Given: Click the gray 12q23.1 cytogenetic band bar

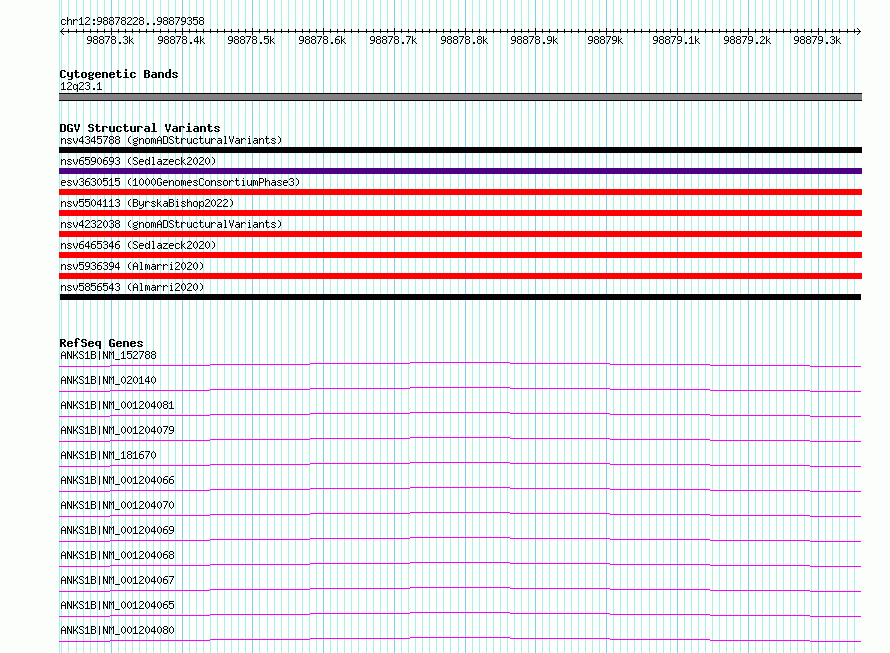Looking at the screenshot, I should click(460, 97).
